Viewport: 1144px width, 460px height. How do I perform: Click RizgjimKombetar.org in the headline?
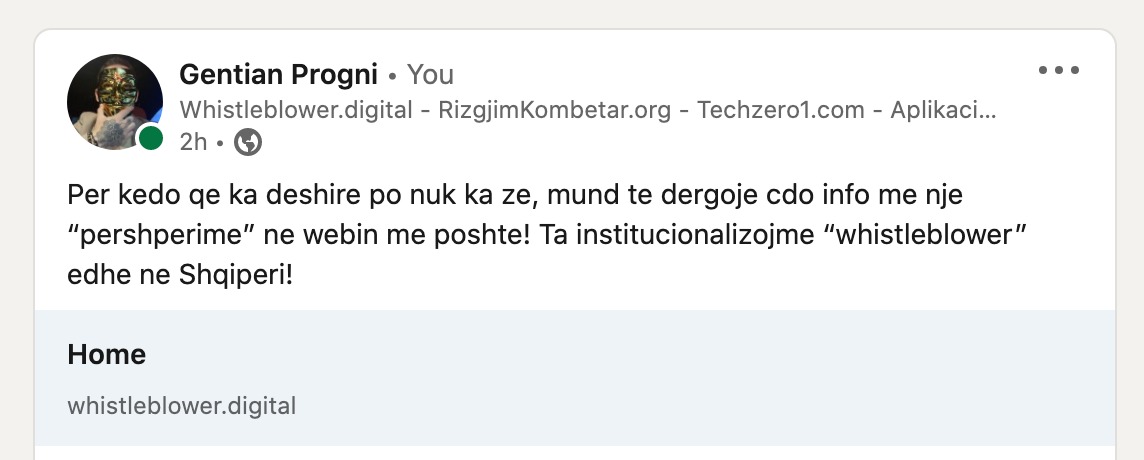(554, 110)
